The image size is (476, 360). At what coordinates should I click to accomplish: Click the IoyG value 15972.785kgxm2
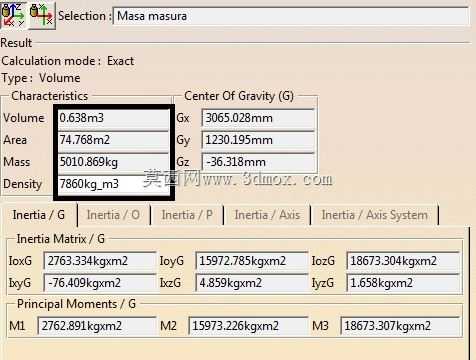[252, 261]
